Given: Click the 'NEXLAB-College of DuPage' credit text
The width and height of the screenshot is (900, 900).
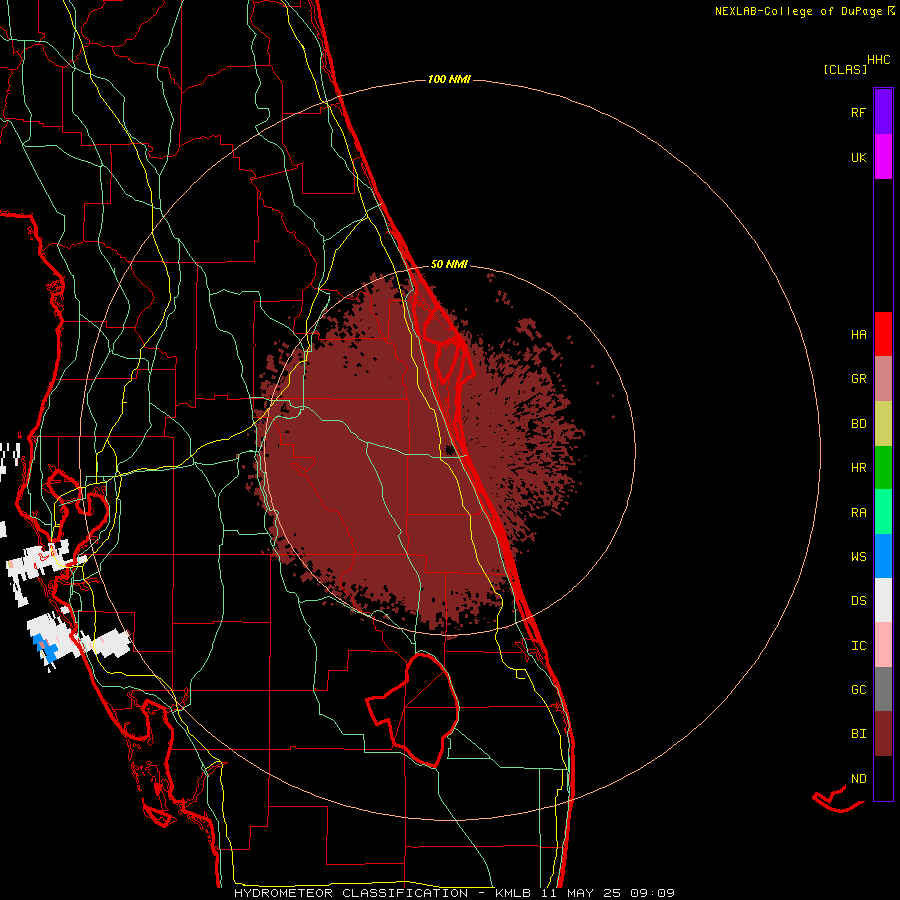Looking at the screenshot, I should 798,11.
